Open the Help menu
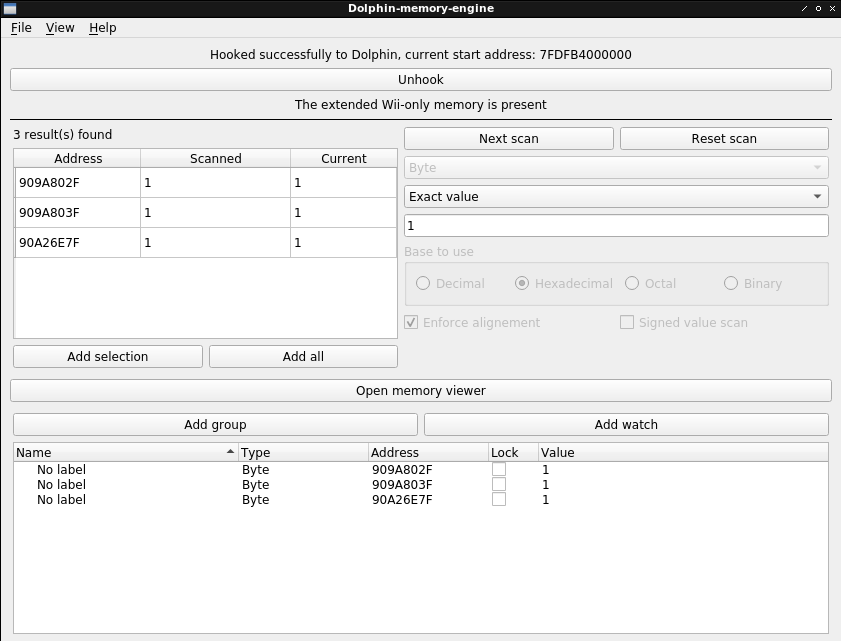Image resolution: width=841 pixels, height=641 pixels. (x=102, y=28)
